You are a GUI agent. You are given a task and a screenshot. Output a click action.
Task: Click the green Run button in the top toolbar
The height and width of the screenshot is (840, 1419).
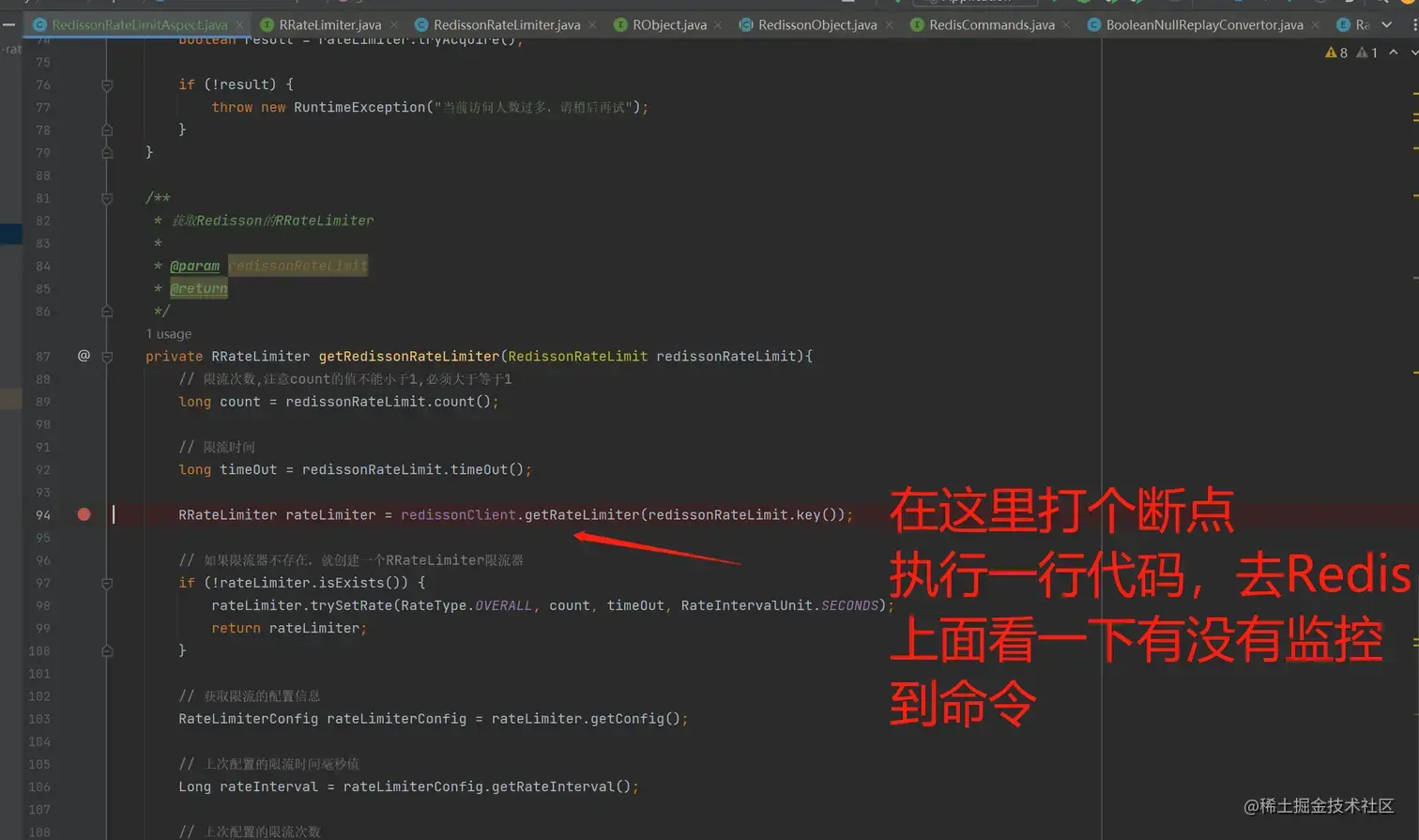[1056, 4]
